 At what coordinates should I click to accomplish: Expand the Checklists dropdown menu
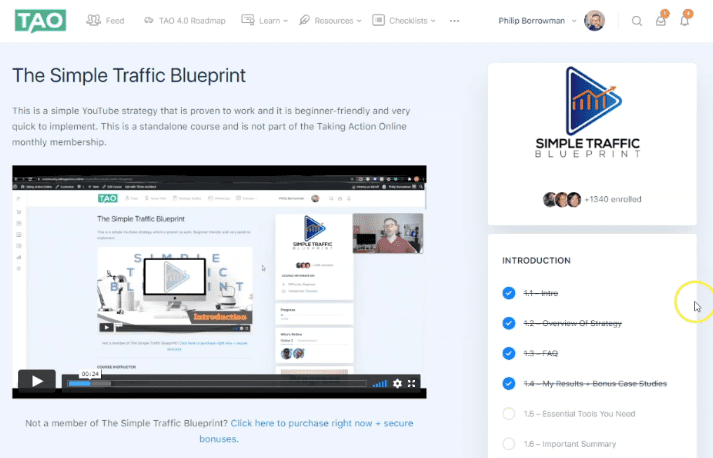click(x=433, y=21)
